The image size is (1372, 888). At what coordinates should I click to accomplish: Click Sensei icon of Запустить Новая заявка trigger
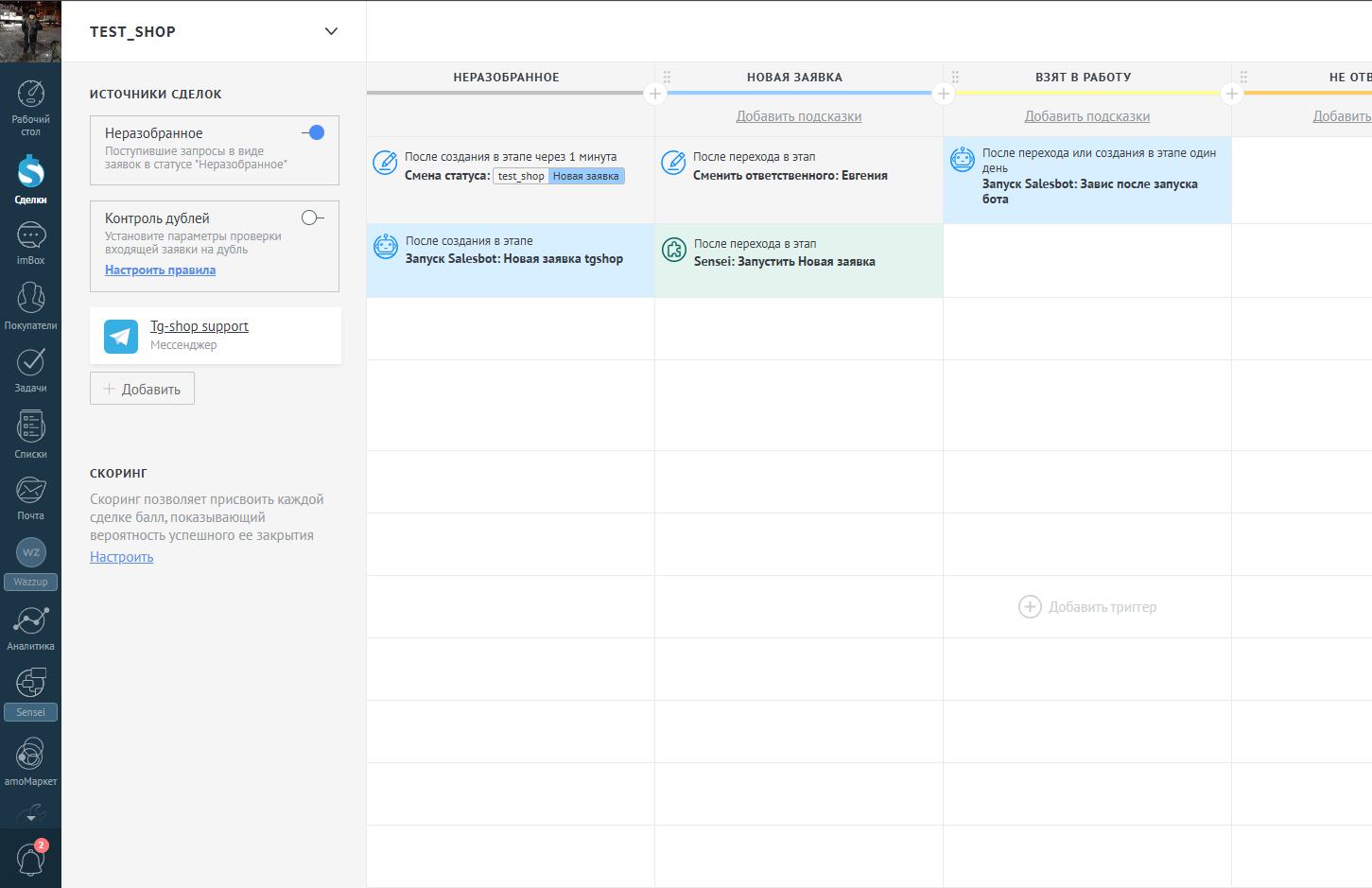point(674,250)
